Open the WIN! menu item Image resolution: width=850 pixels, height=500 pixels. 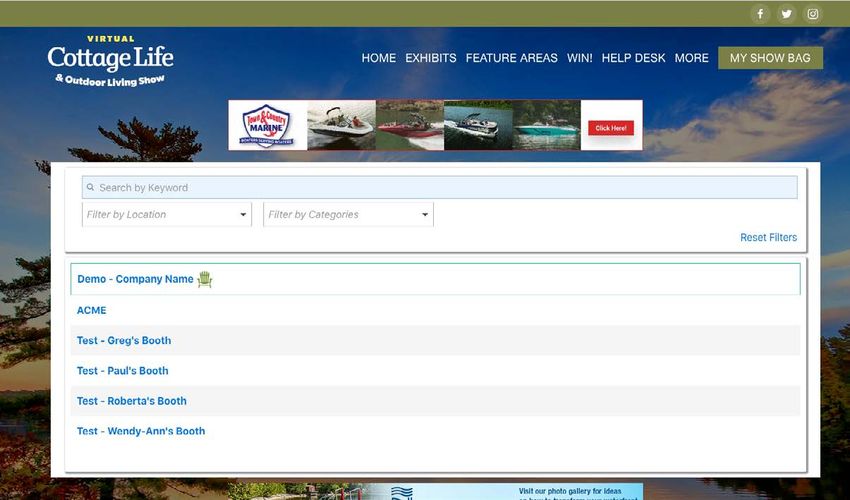[x=579, y=58]
